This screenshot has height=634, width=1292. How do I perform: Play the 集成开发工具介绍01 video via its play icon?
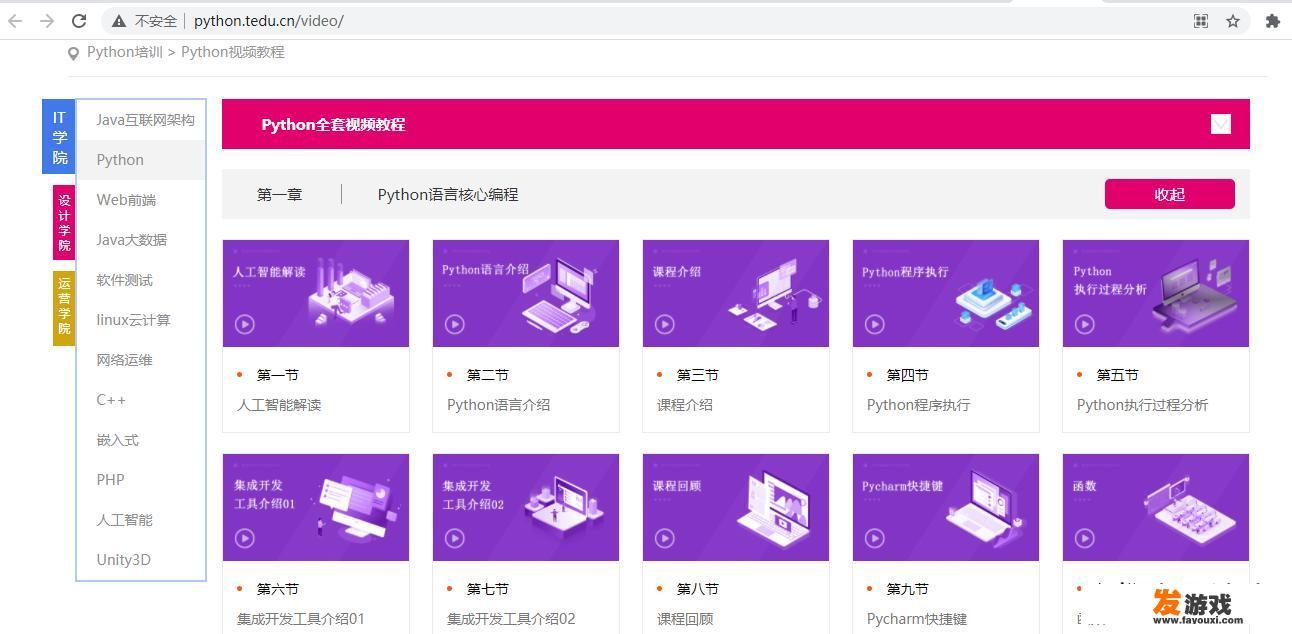[x=245, y=538]
